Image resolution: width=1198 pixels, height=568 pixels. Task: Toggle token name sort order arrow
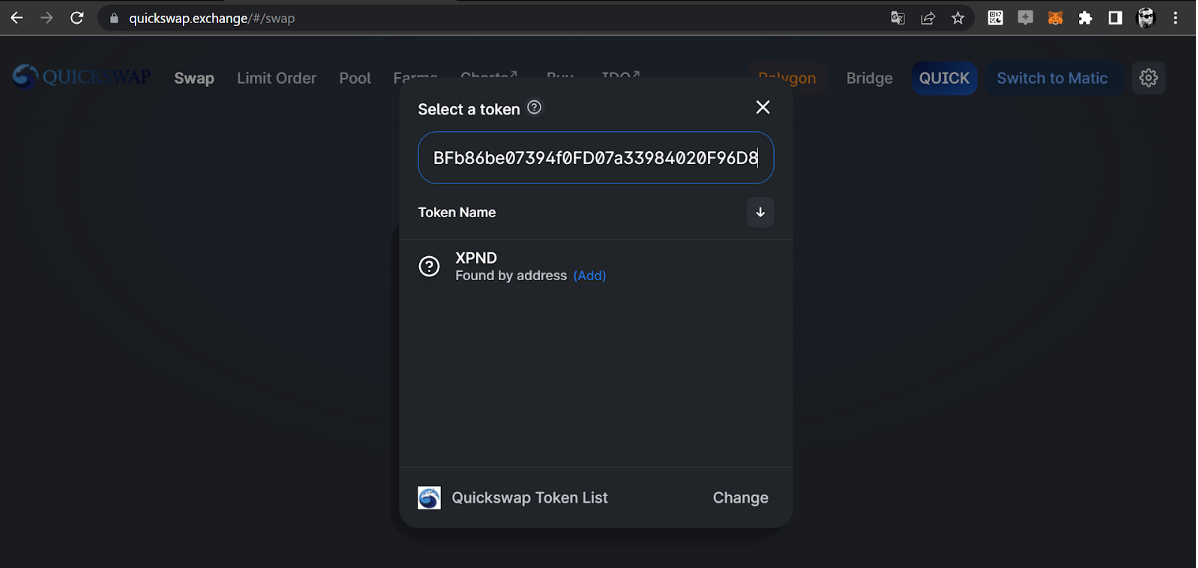tap(760, 213)
